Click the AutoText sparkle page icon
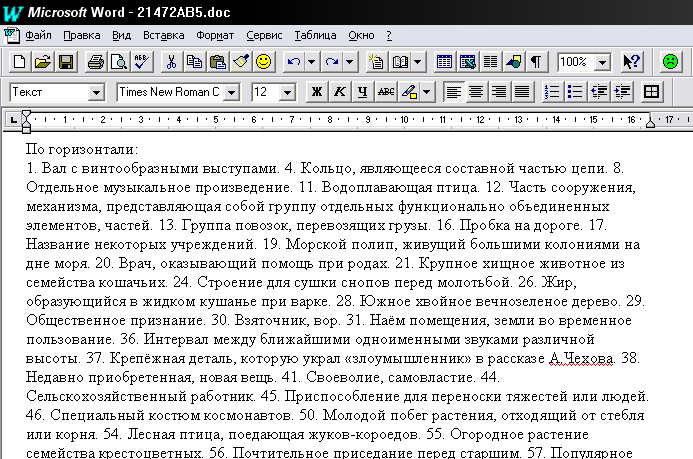Image resolution: width=693 pixels, height=459 pixels. (376, 62)
